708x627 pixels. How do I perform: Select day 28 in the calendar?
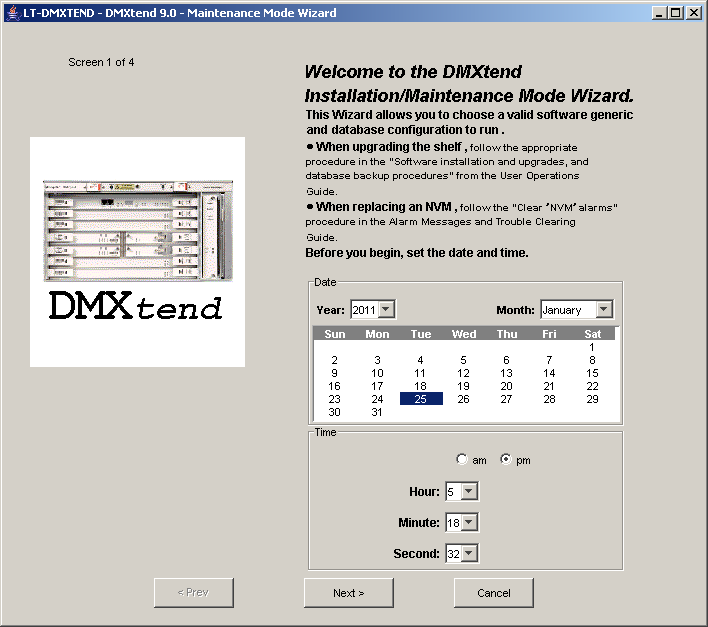pos(549,399)
